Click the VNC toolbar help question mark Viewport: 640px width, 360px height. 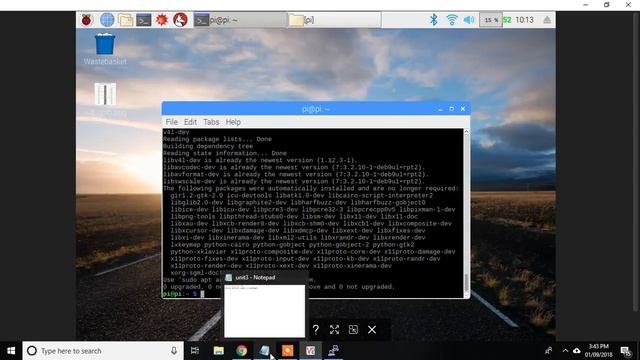click(x=316, y=329)
